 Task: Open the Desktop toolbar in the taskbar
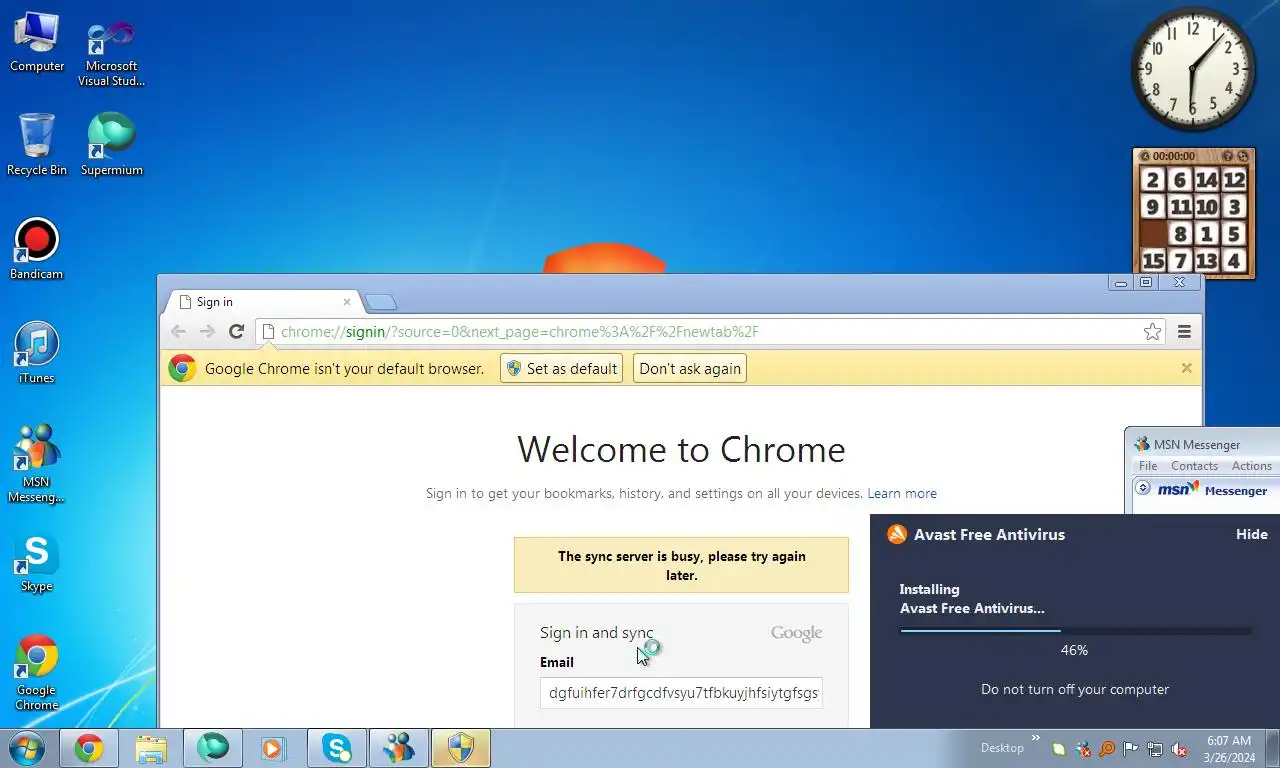pos(1002,748)
